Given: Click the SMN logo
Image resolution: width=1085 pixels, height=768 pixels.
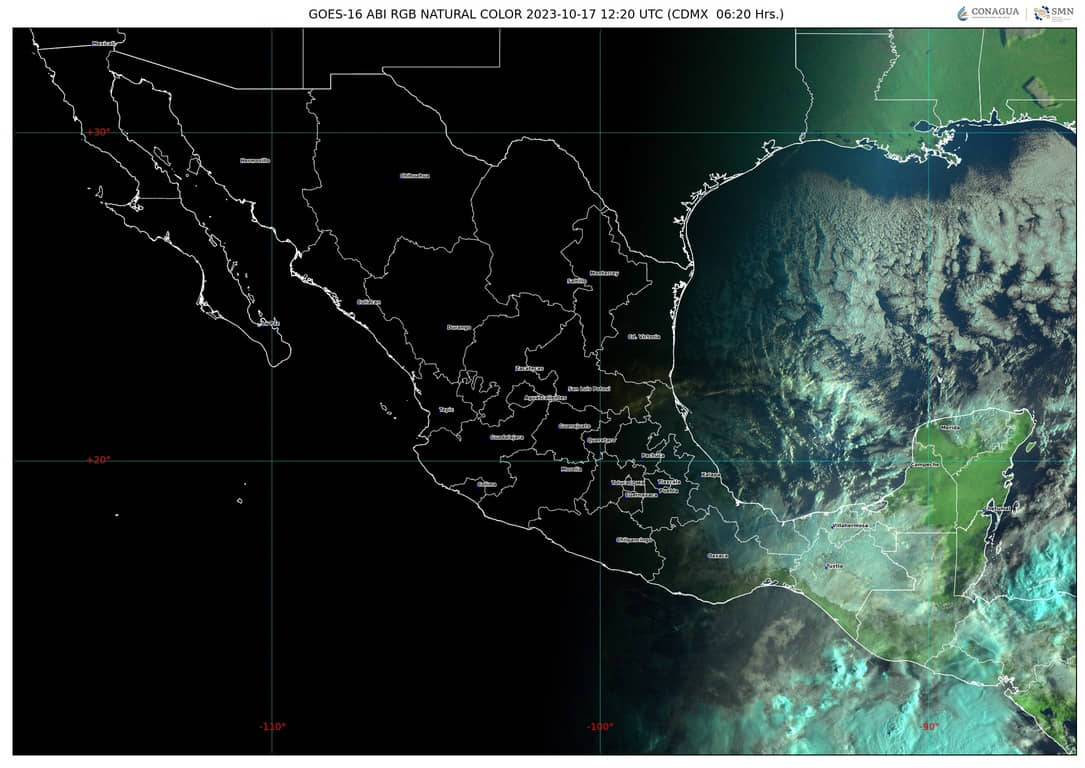Looking at the screenshot, I should click(x=1054, y=12).
